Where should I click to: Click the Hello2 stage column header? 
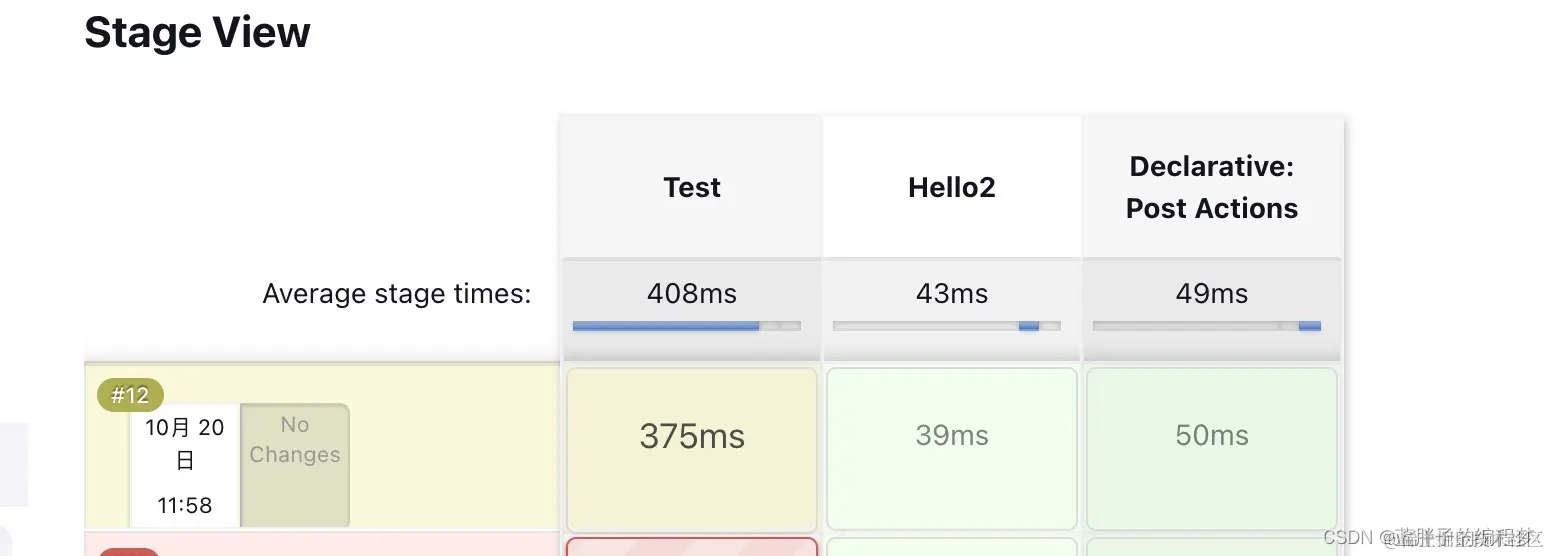(952, 187)
